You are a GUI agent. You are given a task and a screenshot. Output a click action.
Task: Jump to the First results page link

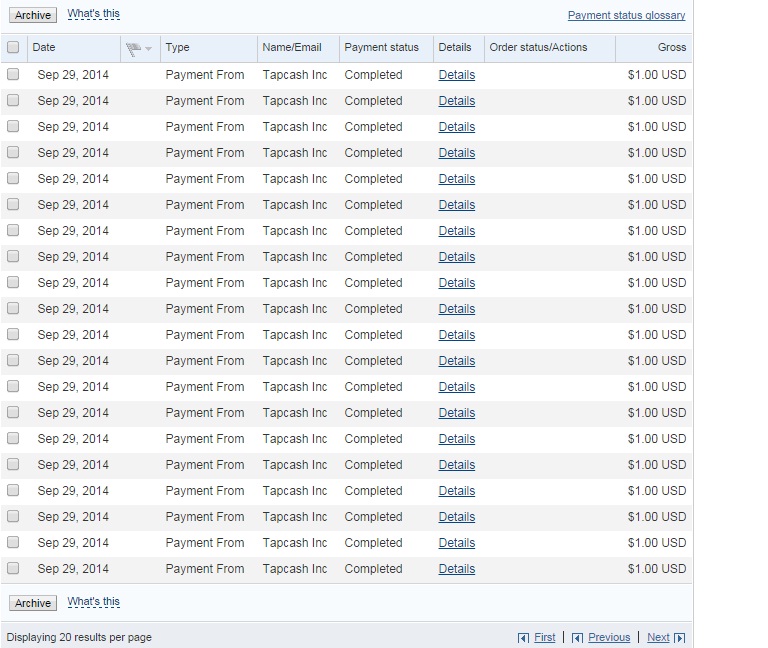(x=545, y=637)
